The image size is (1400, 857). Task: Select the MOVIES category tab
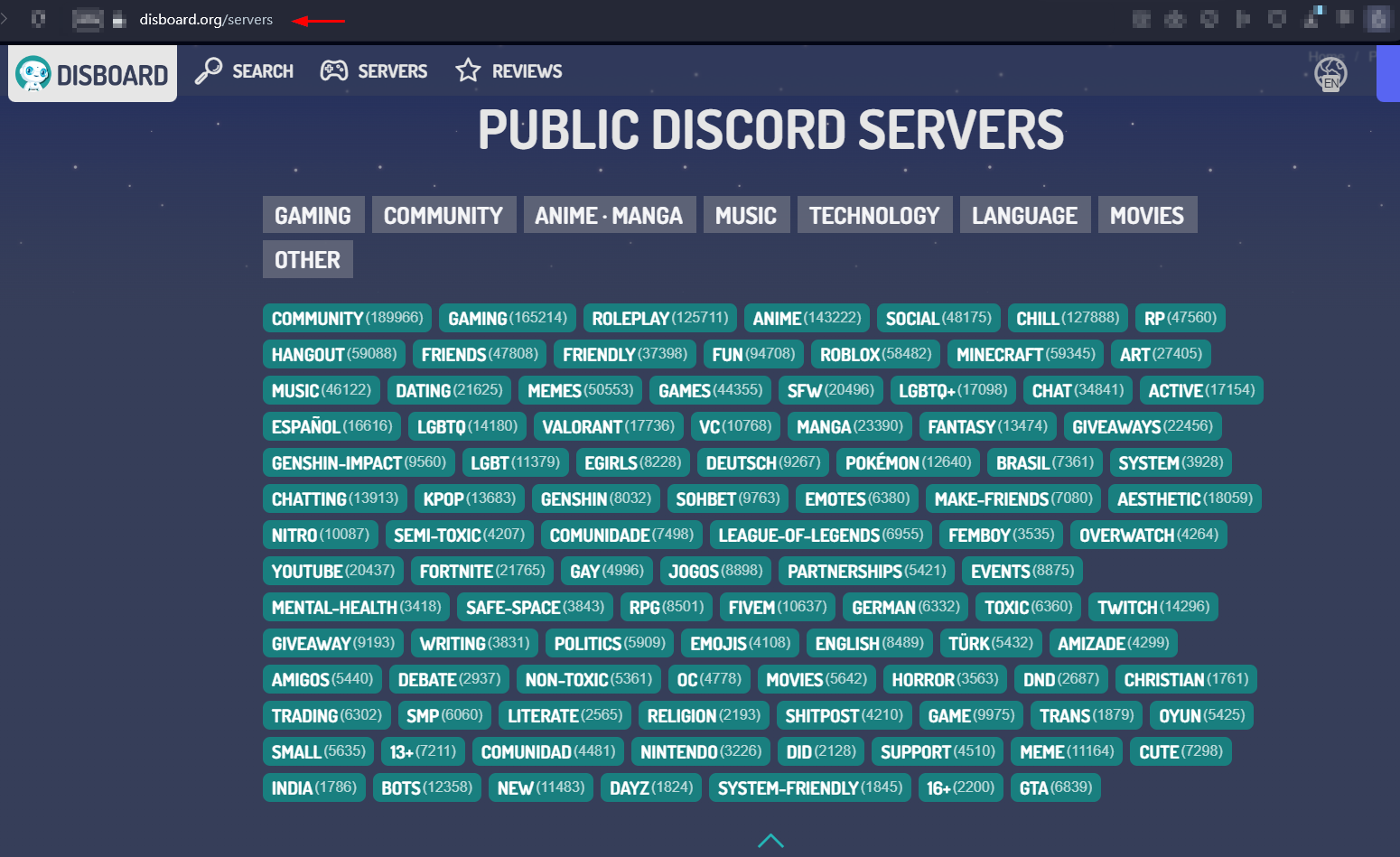click(1147, 215)
